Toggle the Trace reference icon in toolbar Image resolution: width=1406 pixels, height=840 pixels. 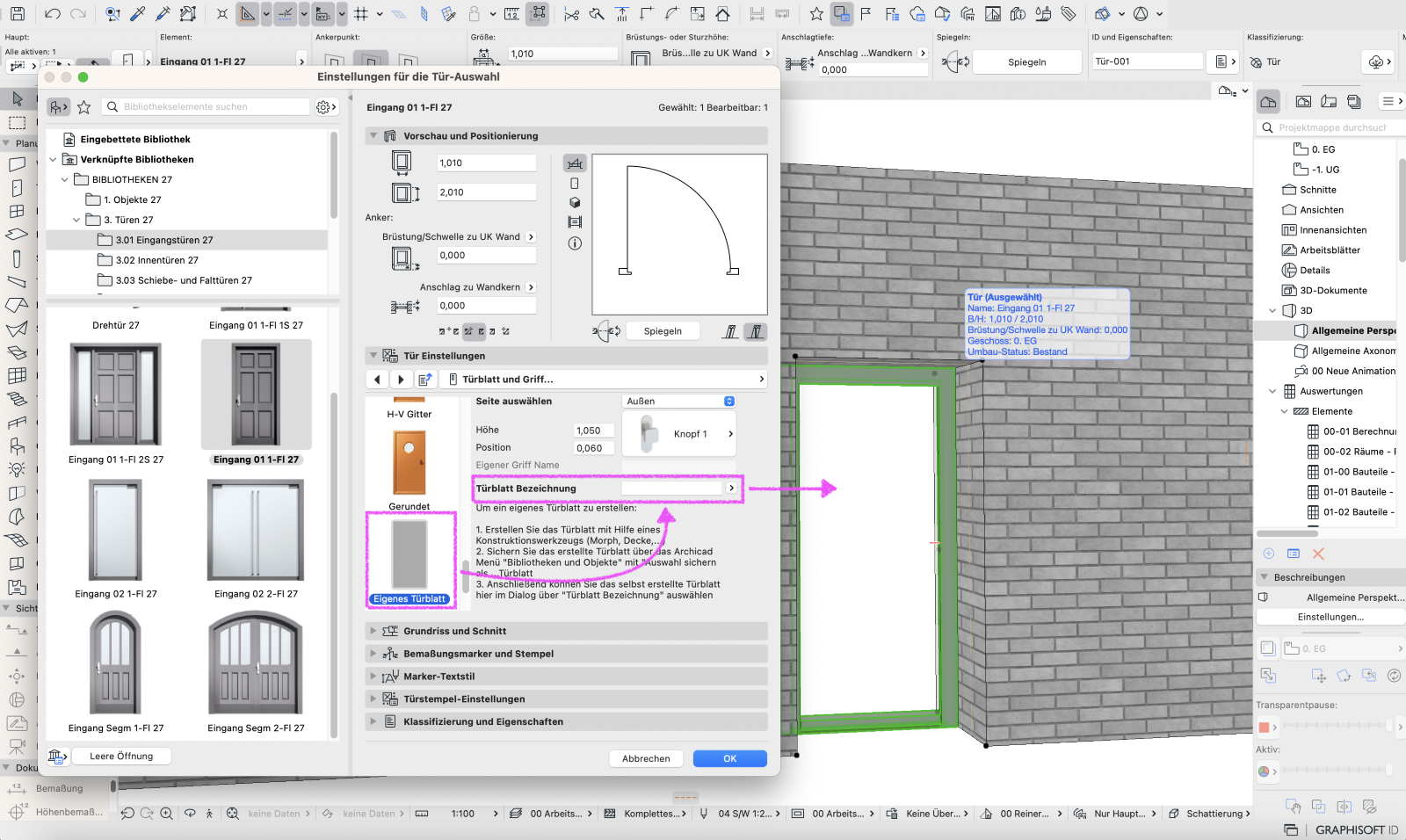(841, 14)
